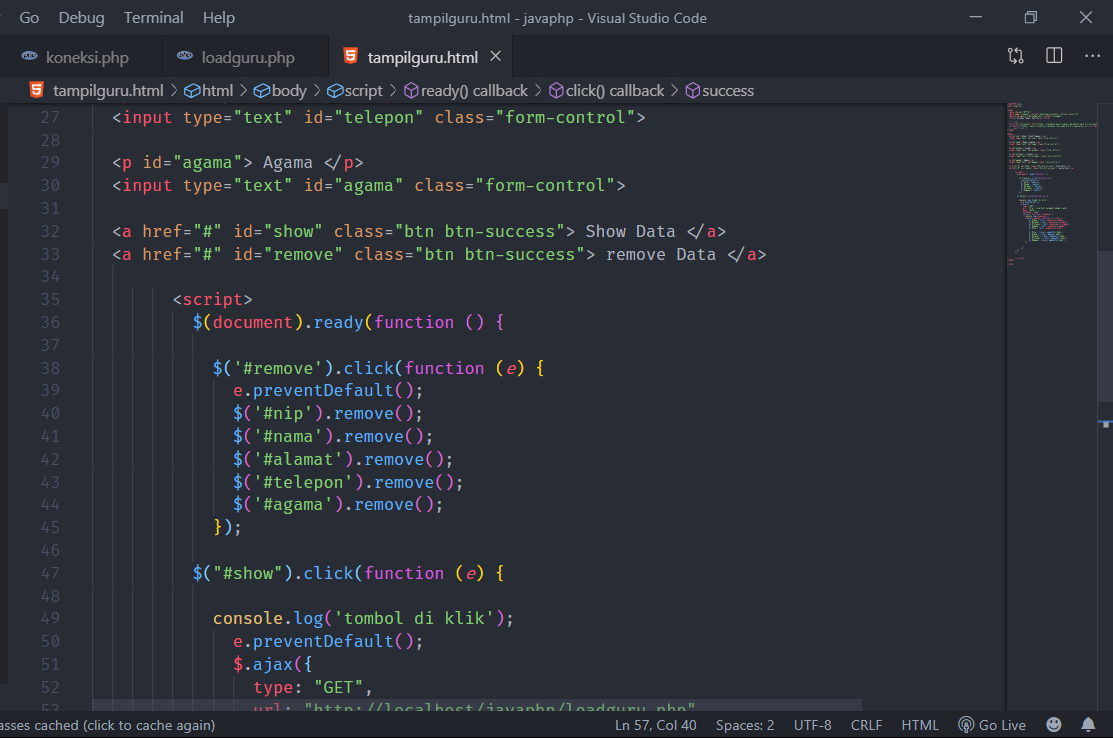Click the $("#show").click function line
Screen dimensions: 1113x738
349,573
